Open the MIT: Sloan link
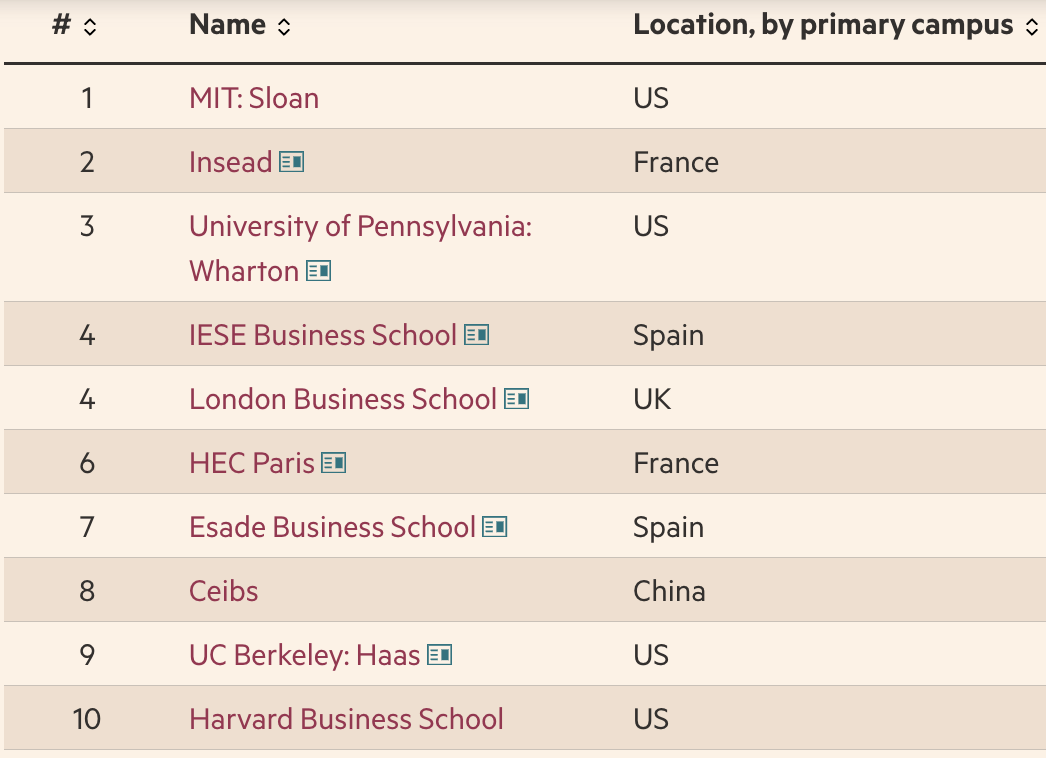The height and width of the screenshot is (758, 1046). point(254,98)
